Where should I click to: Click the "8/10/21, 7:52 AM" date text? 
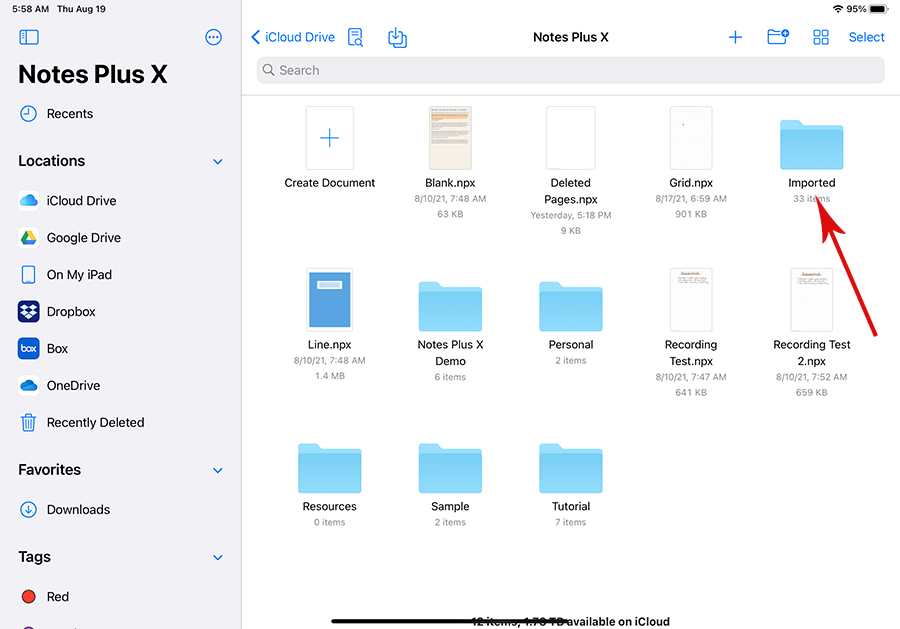point(812,377)
